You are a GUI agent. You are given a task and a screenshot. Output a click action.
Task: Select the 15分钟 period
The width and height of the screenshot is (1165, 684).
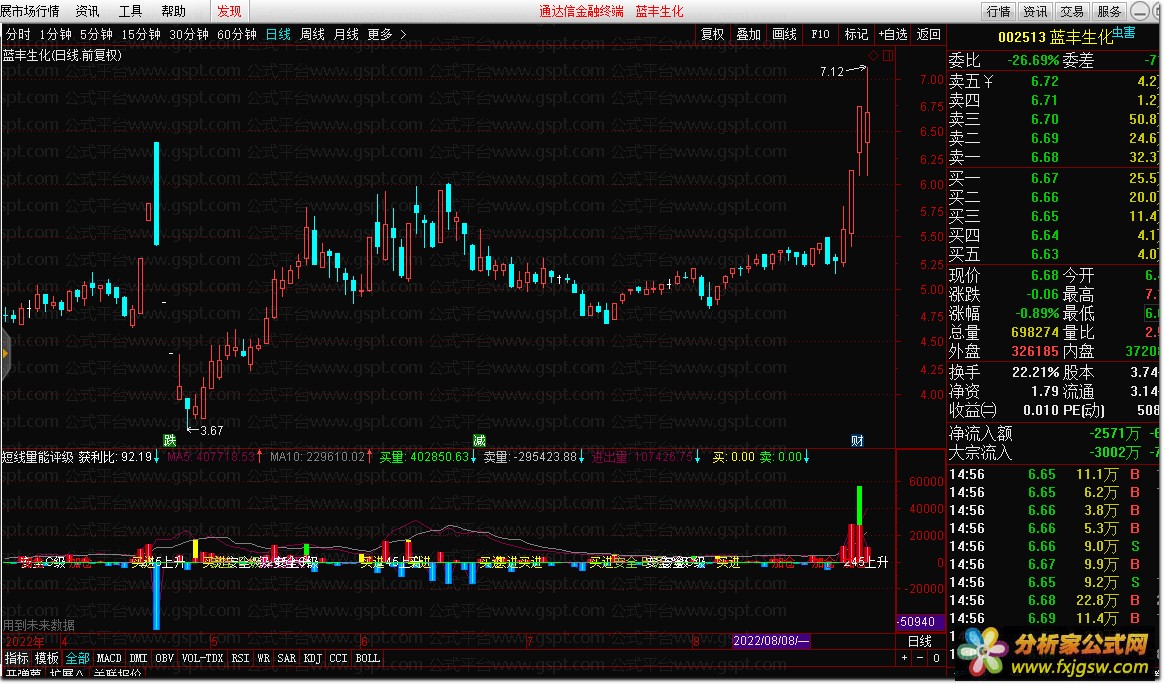point(140,34)
